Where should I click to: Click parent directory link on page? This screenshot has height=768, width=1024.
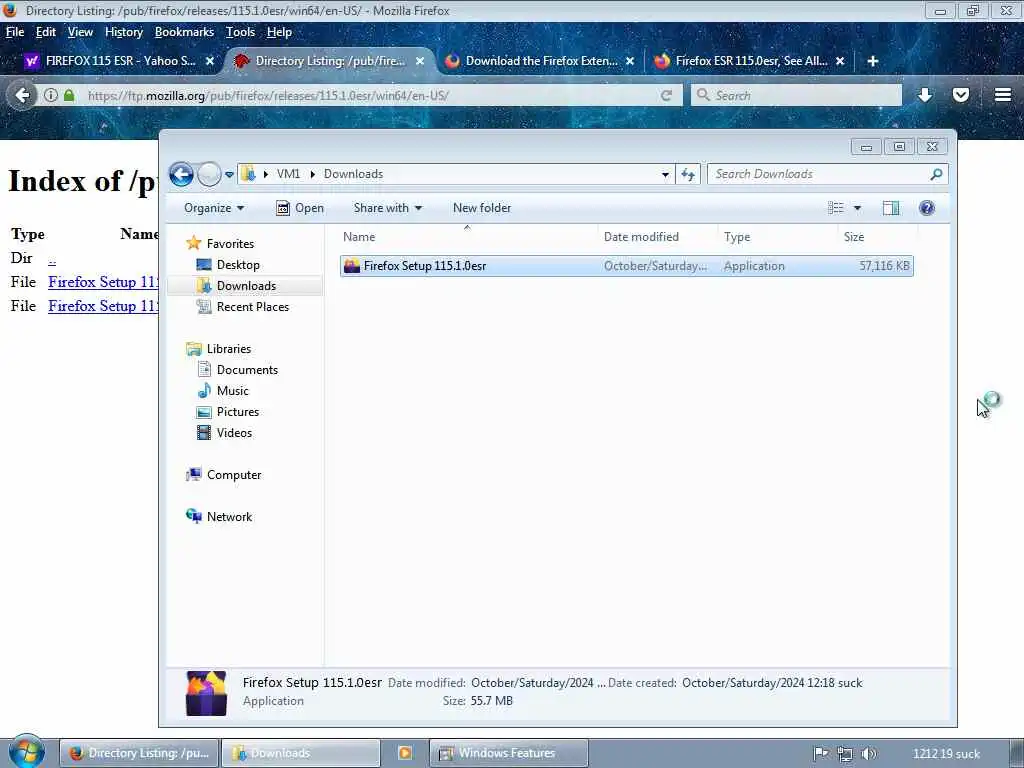pos(52,259)
